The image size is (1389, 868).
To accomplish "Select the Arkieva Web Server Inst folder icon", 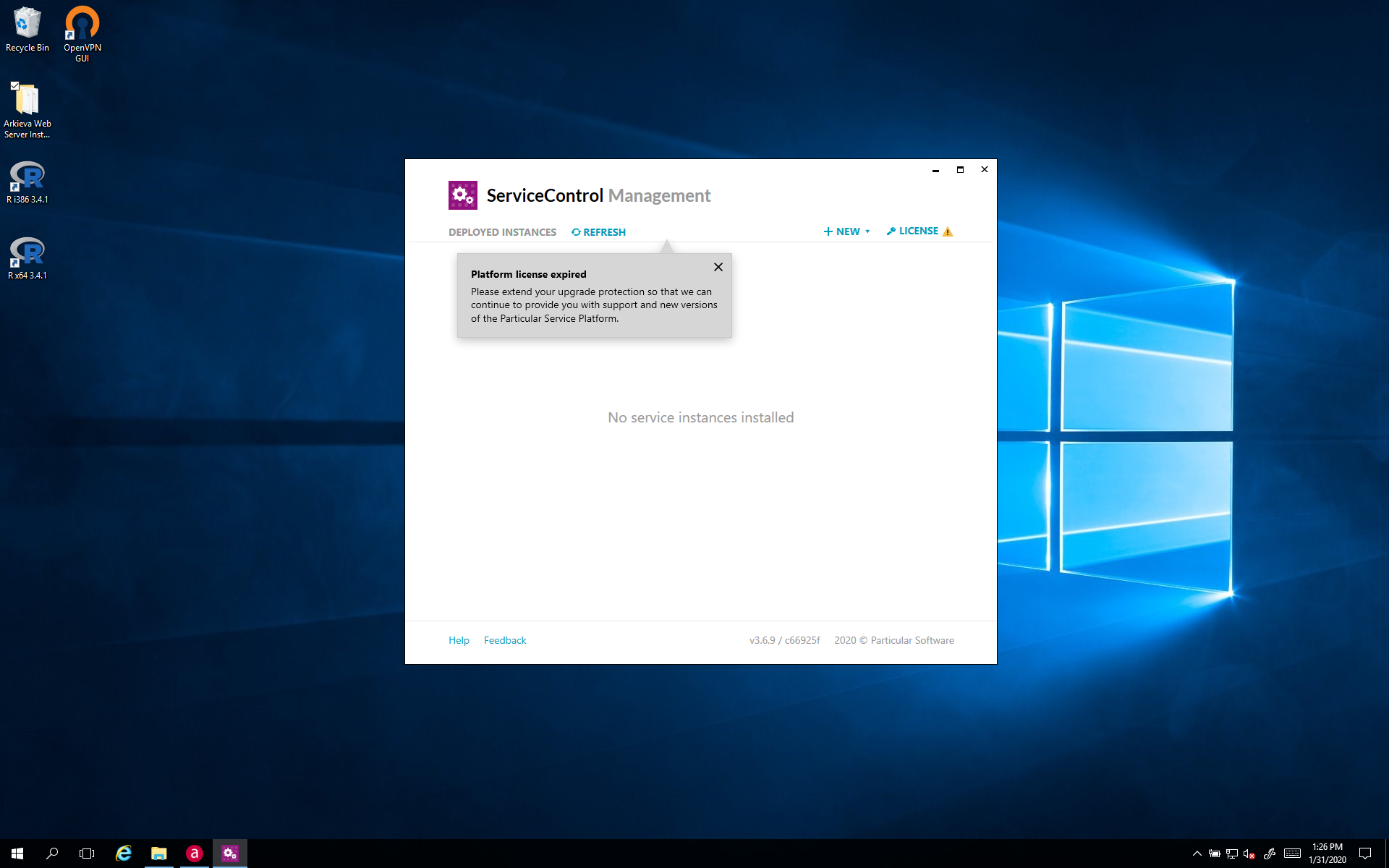I will [27, 110].
